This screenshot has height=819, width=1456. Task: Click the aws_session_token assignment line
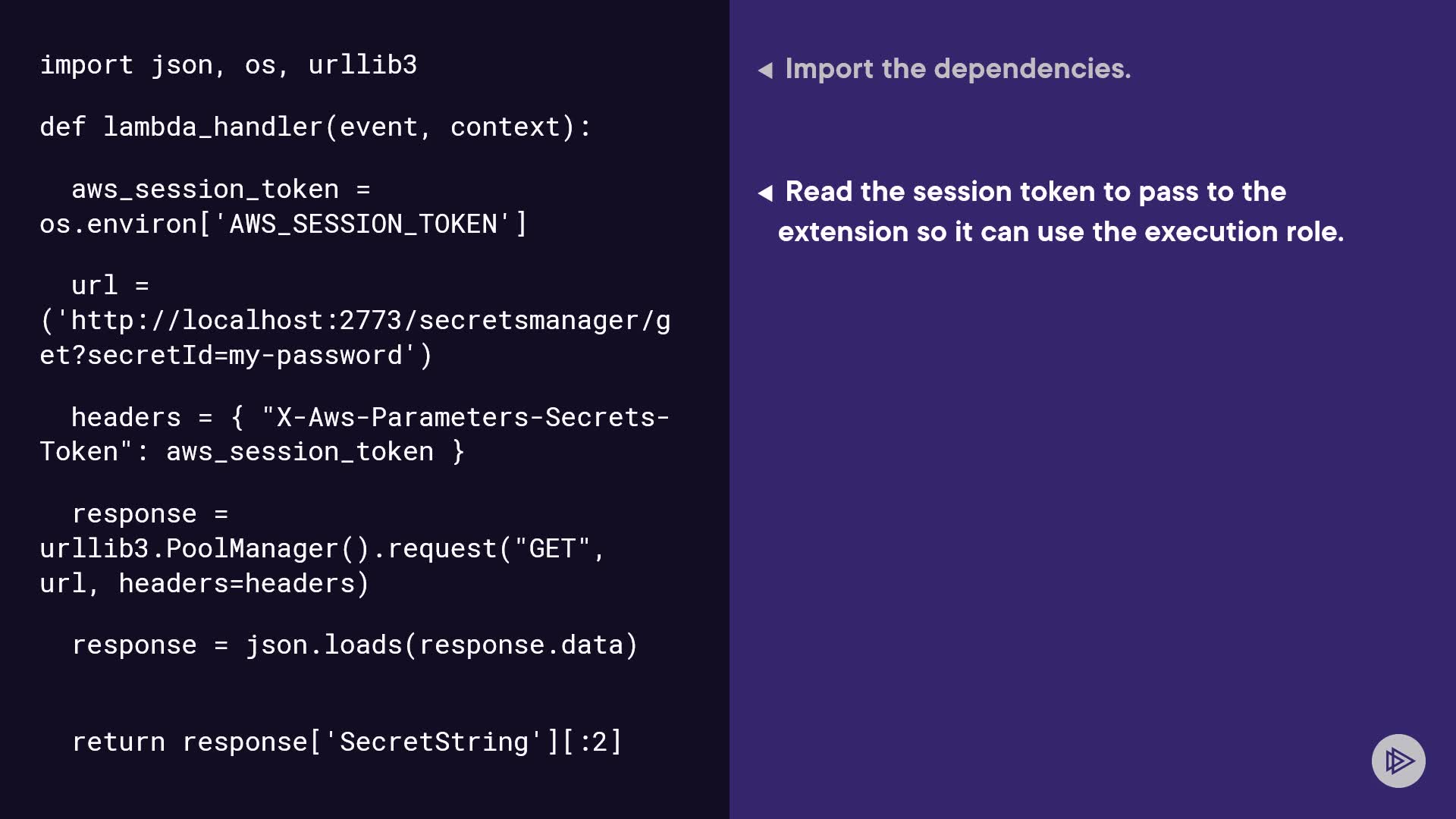(x=221, y=190)
